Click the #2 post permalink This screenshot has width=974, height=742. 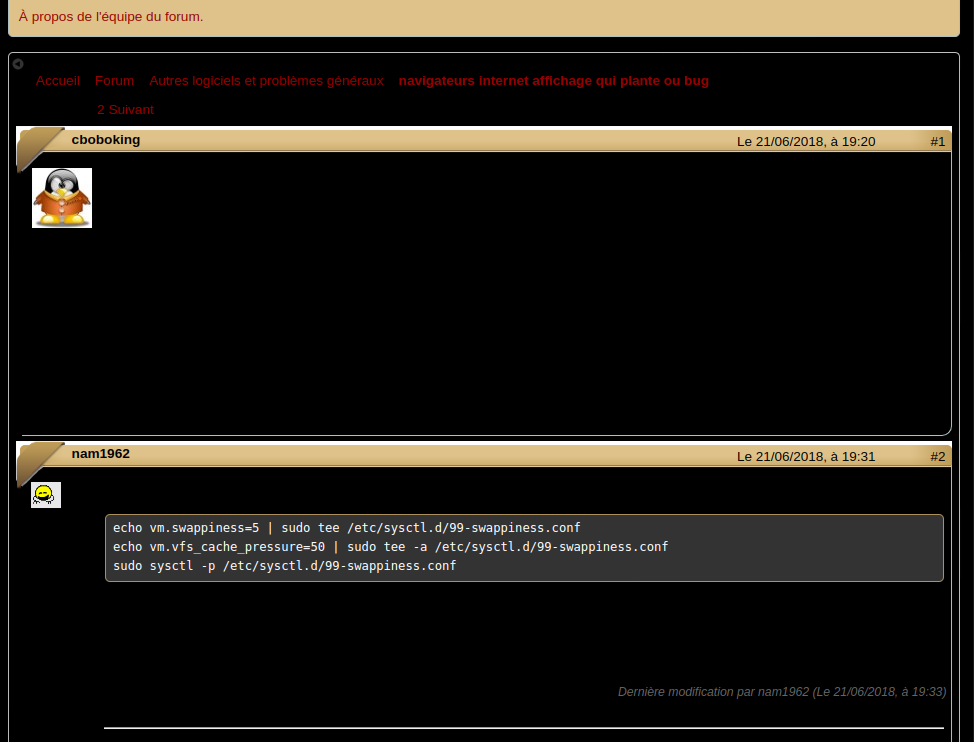[937, 457]
